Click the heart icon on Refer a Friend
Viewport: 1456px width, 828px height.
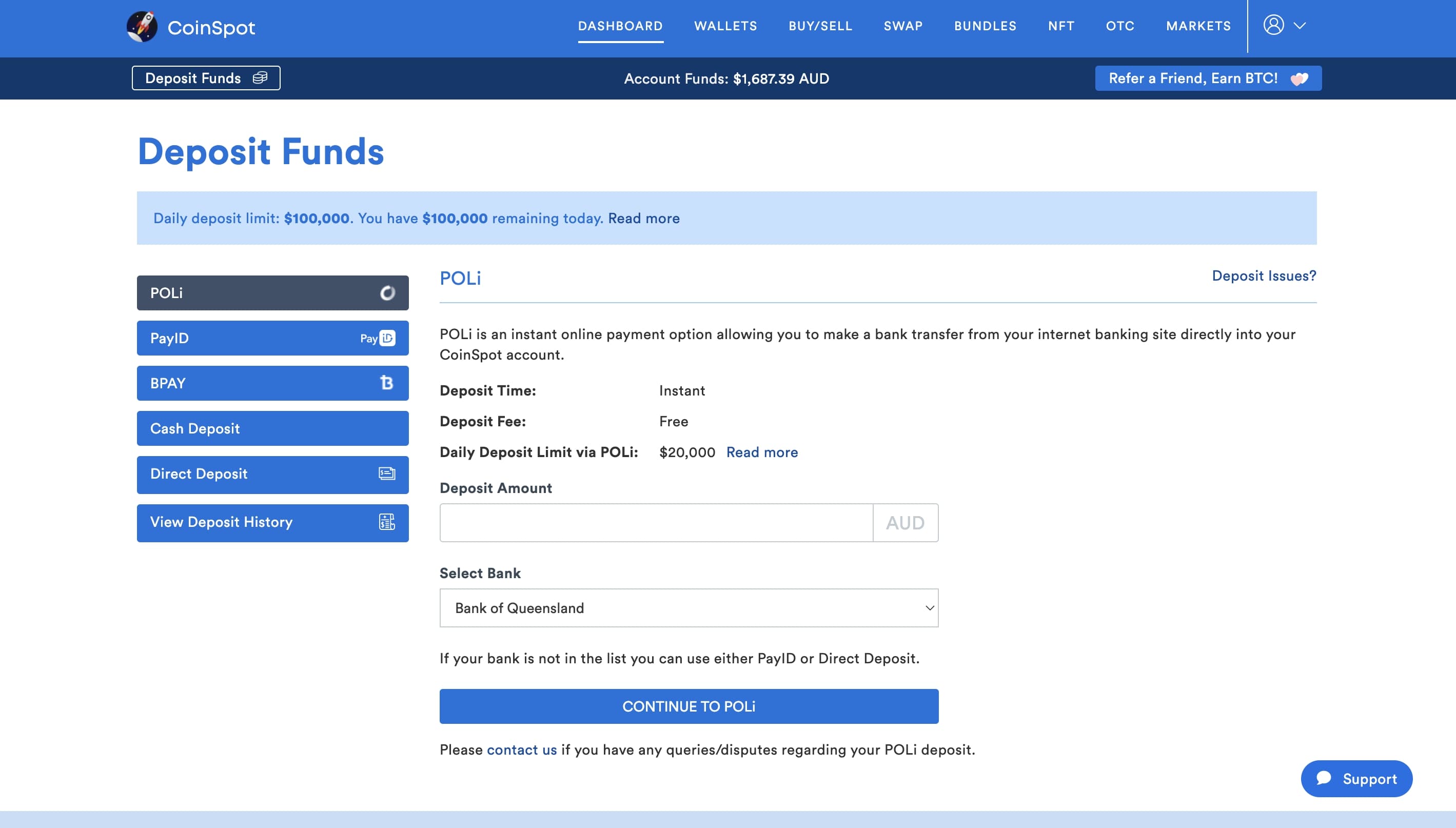[x=1299, y=78]
